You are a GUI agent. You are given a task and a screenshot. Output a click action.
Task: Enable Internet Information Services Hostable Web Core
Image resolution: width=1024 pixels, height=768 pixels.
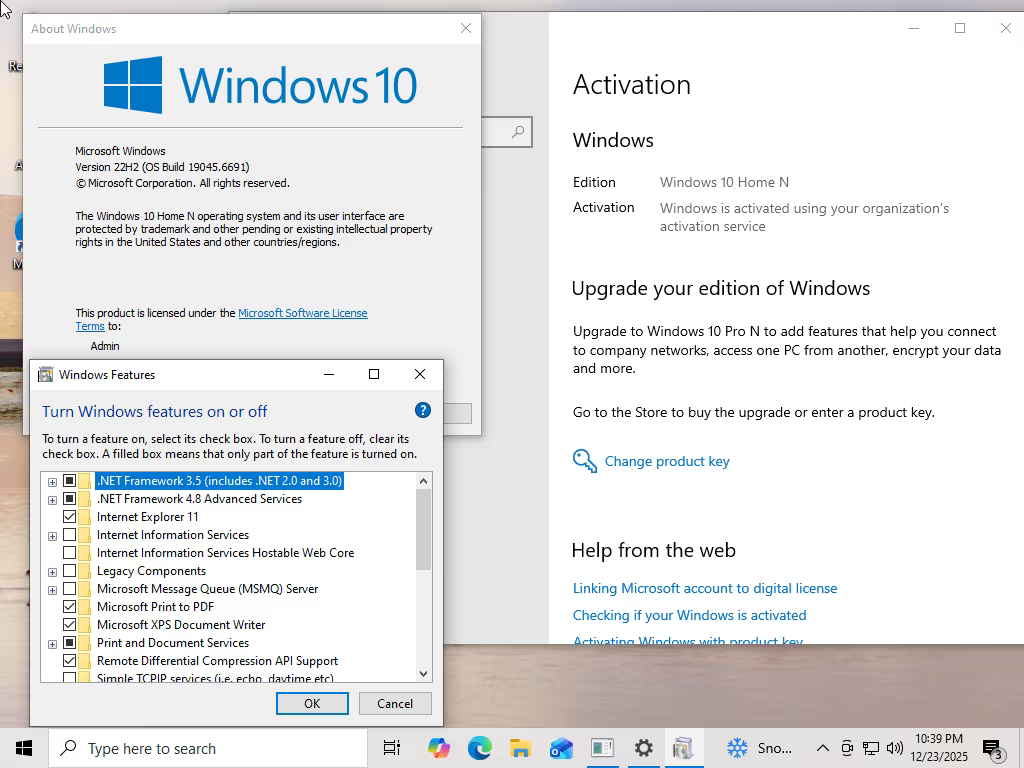(x=69, y=552)
